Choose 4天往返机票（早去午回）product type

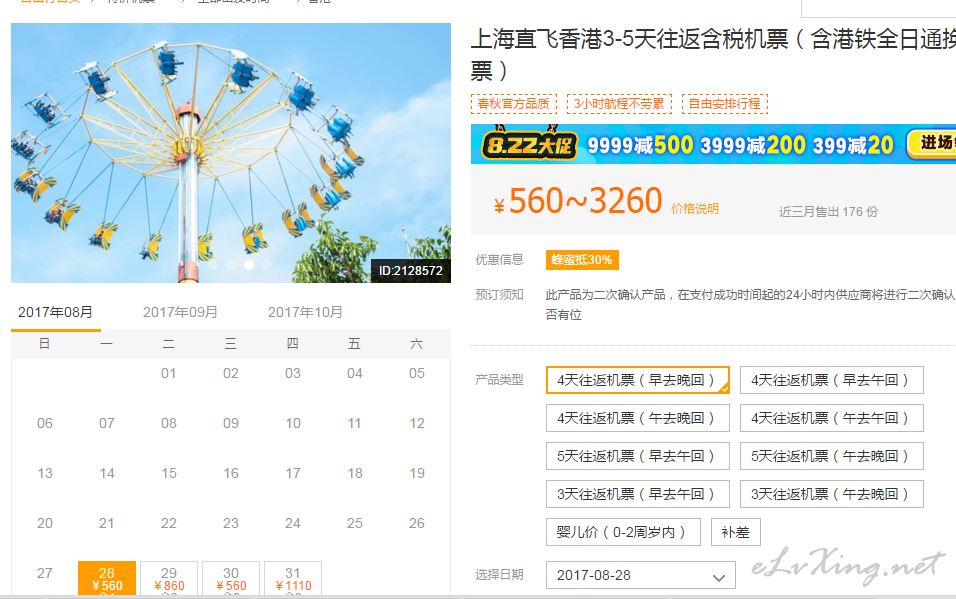click(832, 380)
